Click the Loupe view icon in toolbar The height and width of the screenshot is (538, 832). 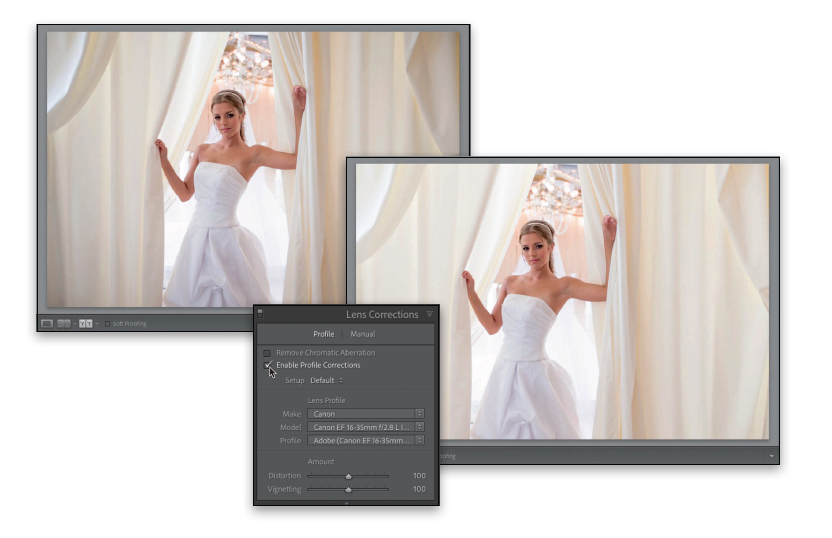coord(47,324)
